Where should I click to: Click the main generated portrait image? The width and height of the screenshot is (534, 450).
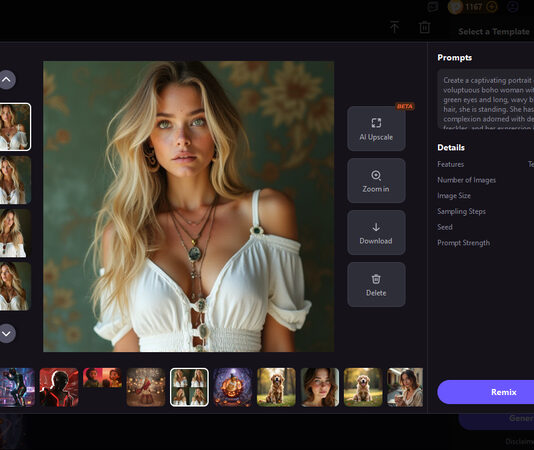coord(189,206)
